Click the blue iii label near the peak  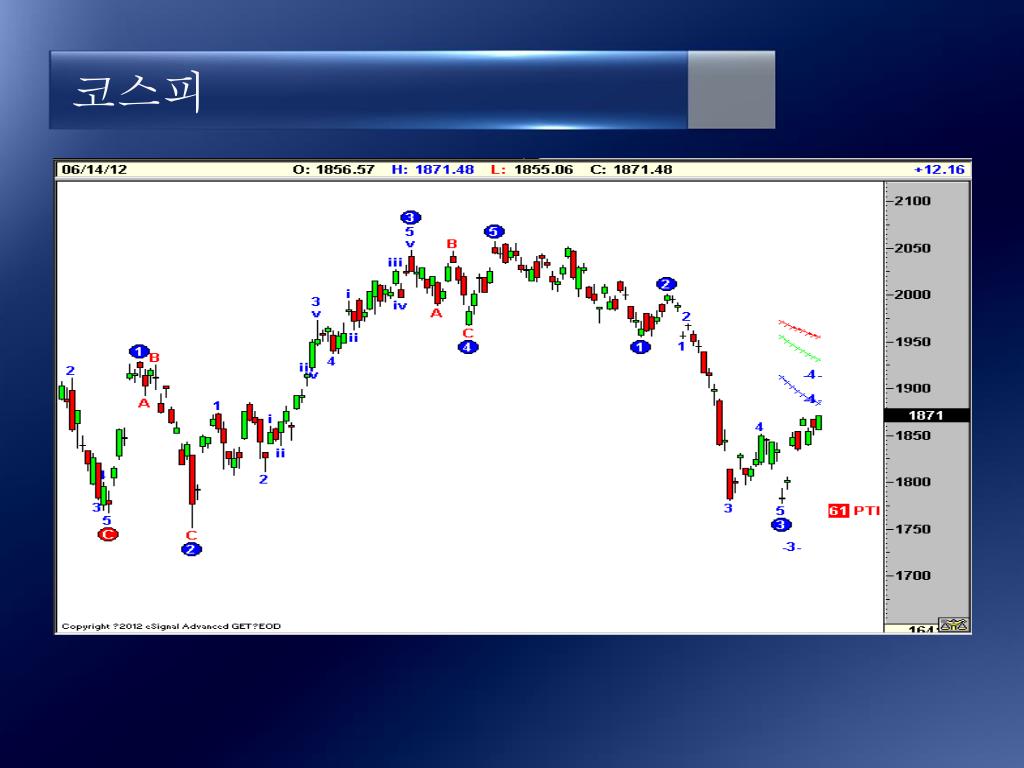coord(395,263)
